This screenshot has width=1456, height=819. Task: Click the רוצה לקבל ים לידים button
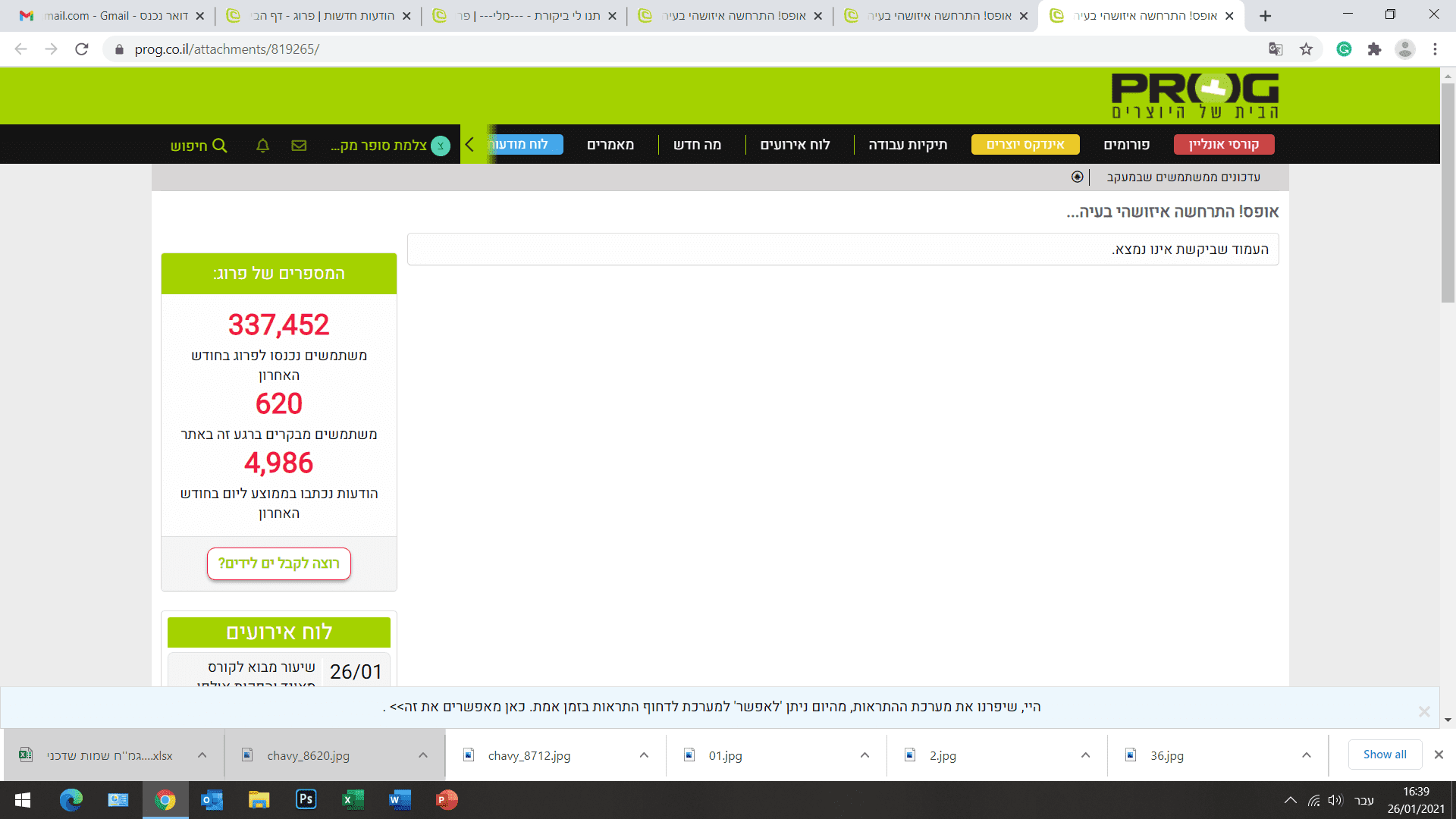tap(278, 563)
